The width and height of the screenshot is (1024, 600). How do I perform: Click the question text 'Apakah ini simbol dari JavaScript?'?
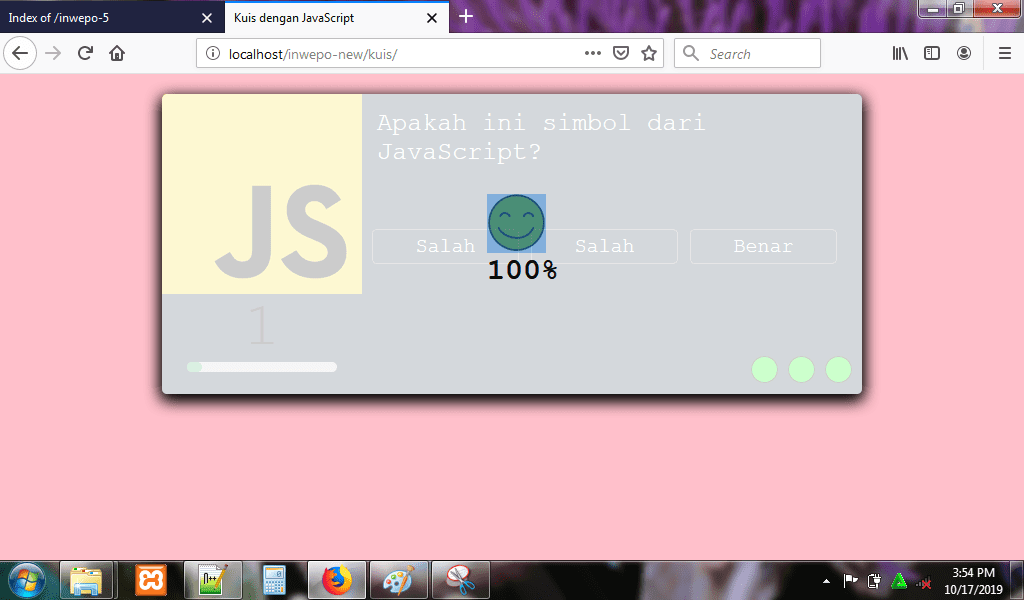click(541, 137)
